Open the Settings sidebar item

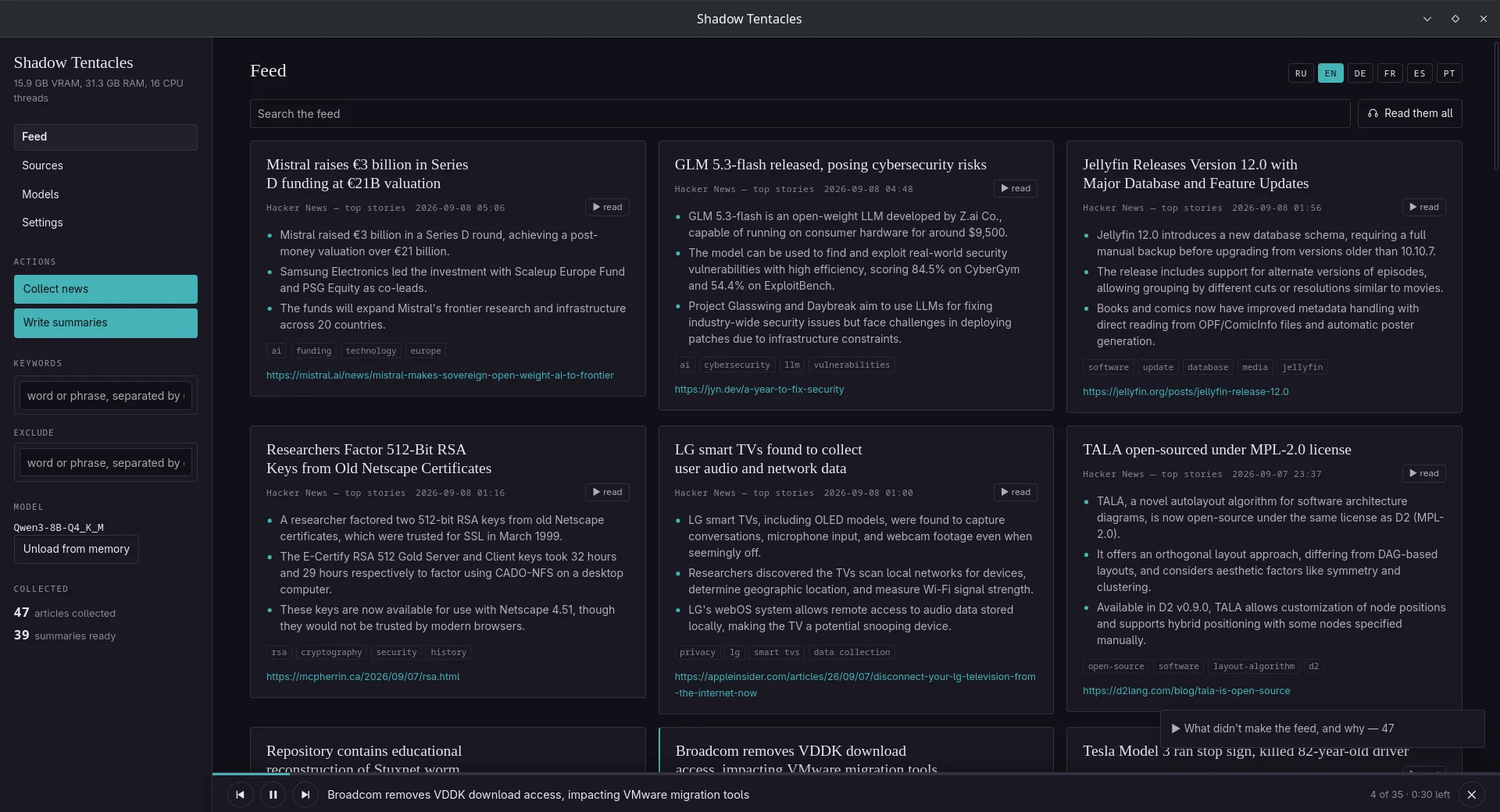(105, 223)
